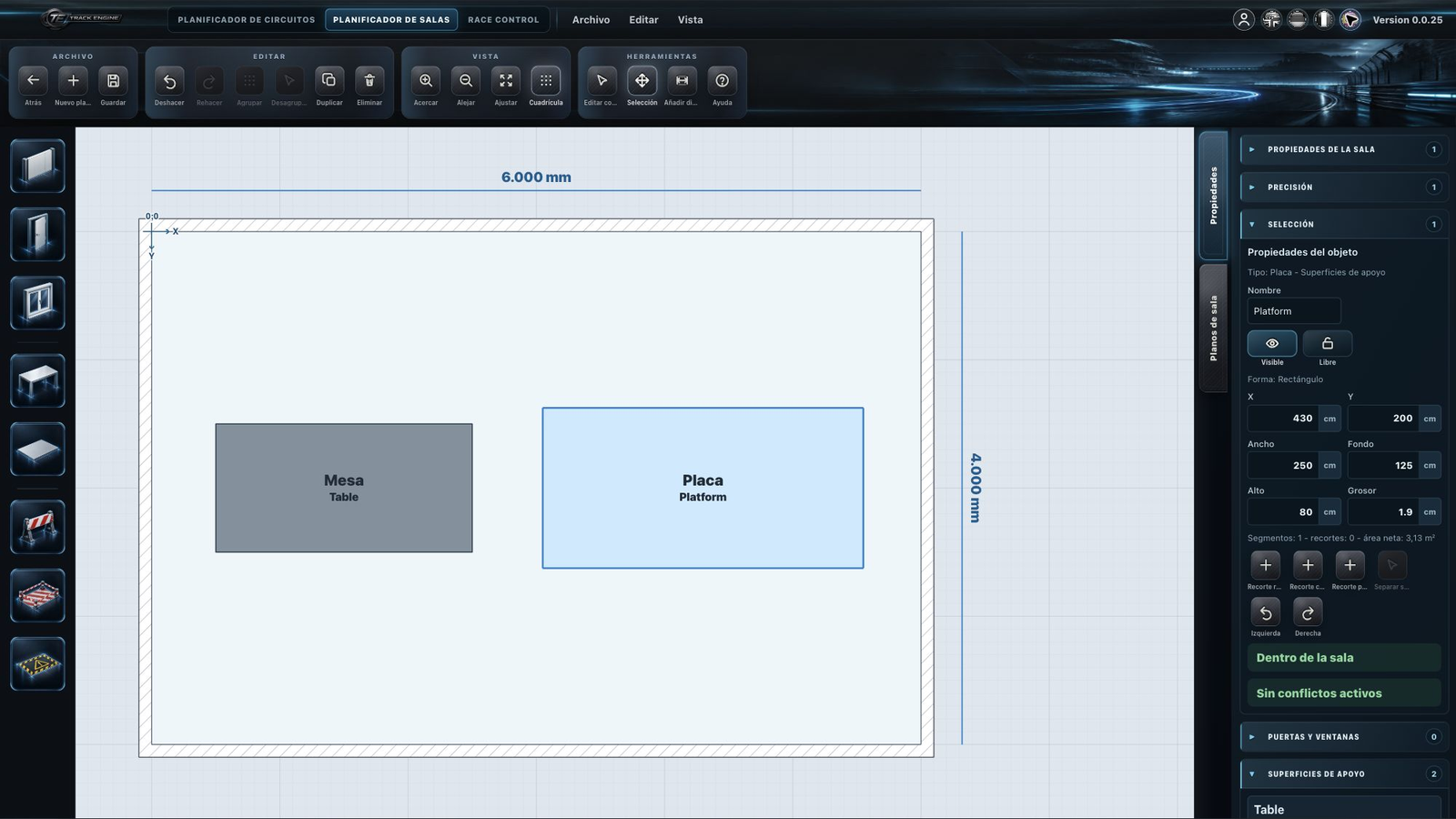Select the door object in left sidebar
The width and height of the screenshot is (1456, 819).
tap(37, 235)
